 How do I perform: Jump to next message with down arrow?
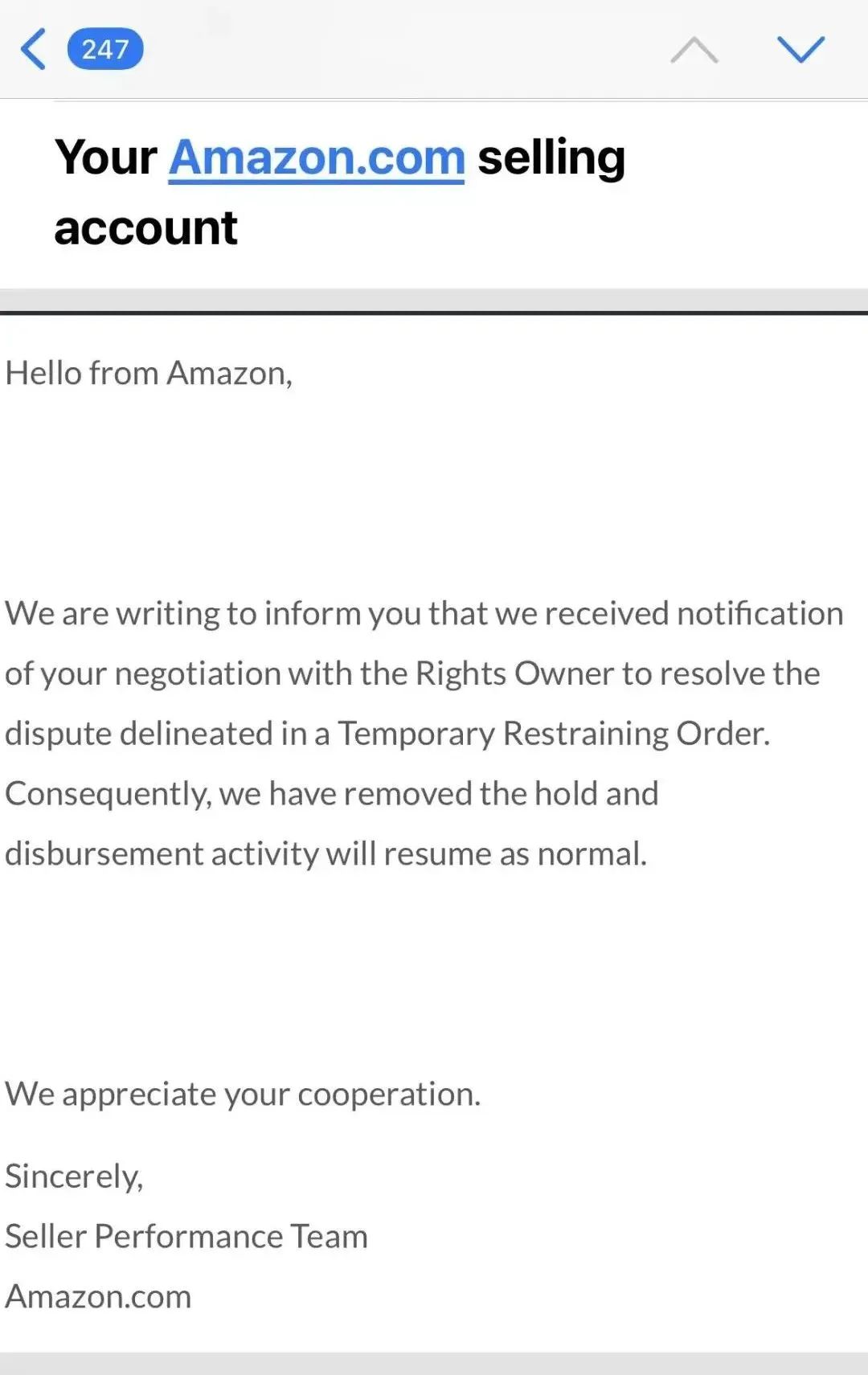click(801, 50)
